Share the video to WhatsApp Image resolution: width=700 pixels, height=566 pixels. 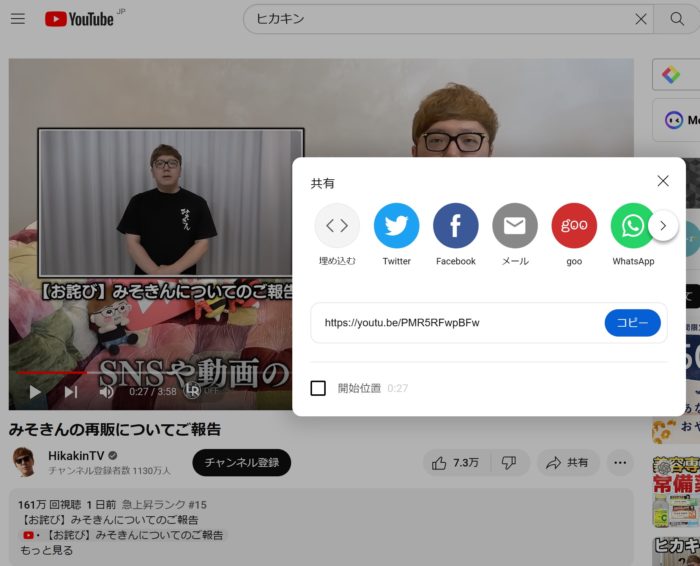[633, 234]
